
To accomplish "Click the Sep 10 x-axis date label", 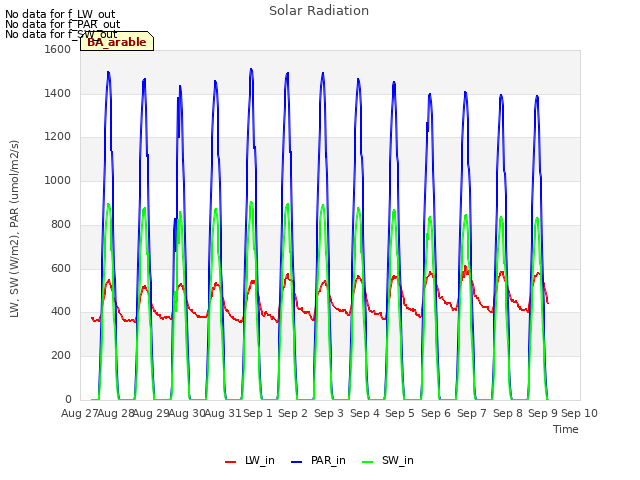I will click(579, 413).
